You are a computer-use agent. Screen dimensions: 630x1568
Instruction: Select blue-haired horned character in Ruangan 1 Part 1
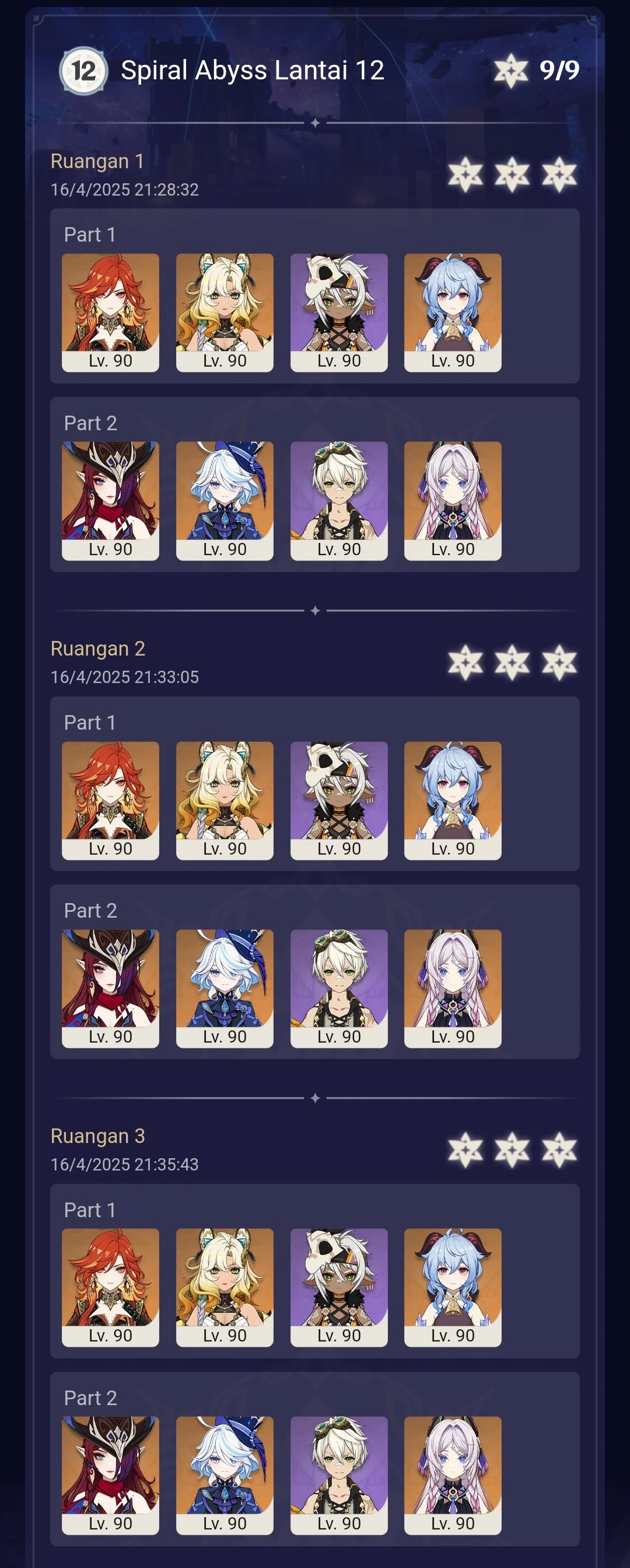(453, 312)
